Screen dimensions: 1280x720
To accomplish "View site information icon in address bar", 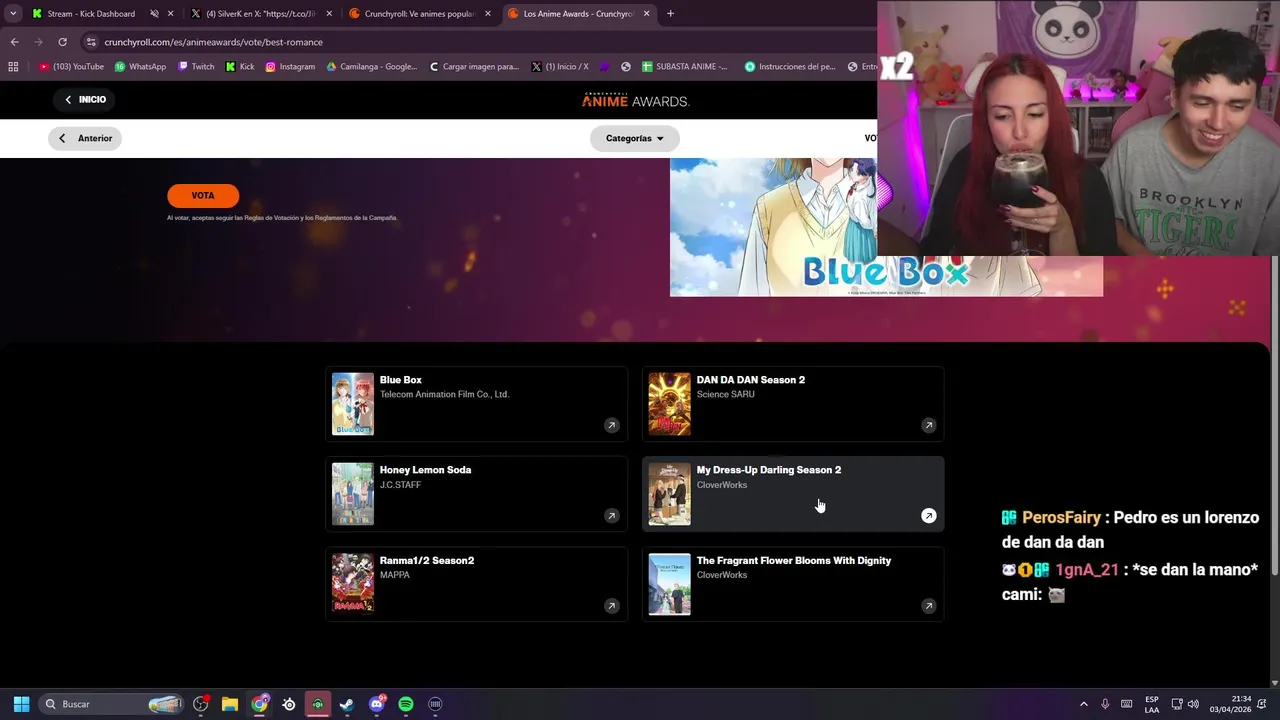I will (91, 42).
